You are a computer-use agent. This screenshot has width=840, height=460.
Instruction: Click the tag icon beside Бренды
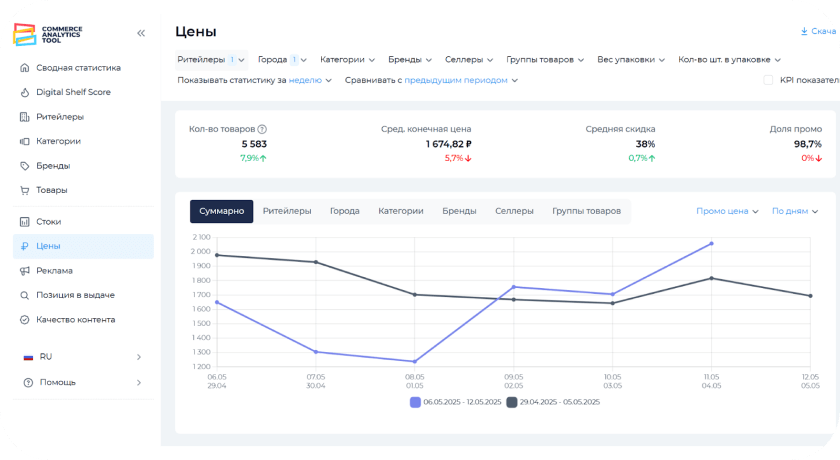click(25, 166)
